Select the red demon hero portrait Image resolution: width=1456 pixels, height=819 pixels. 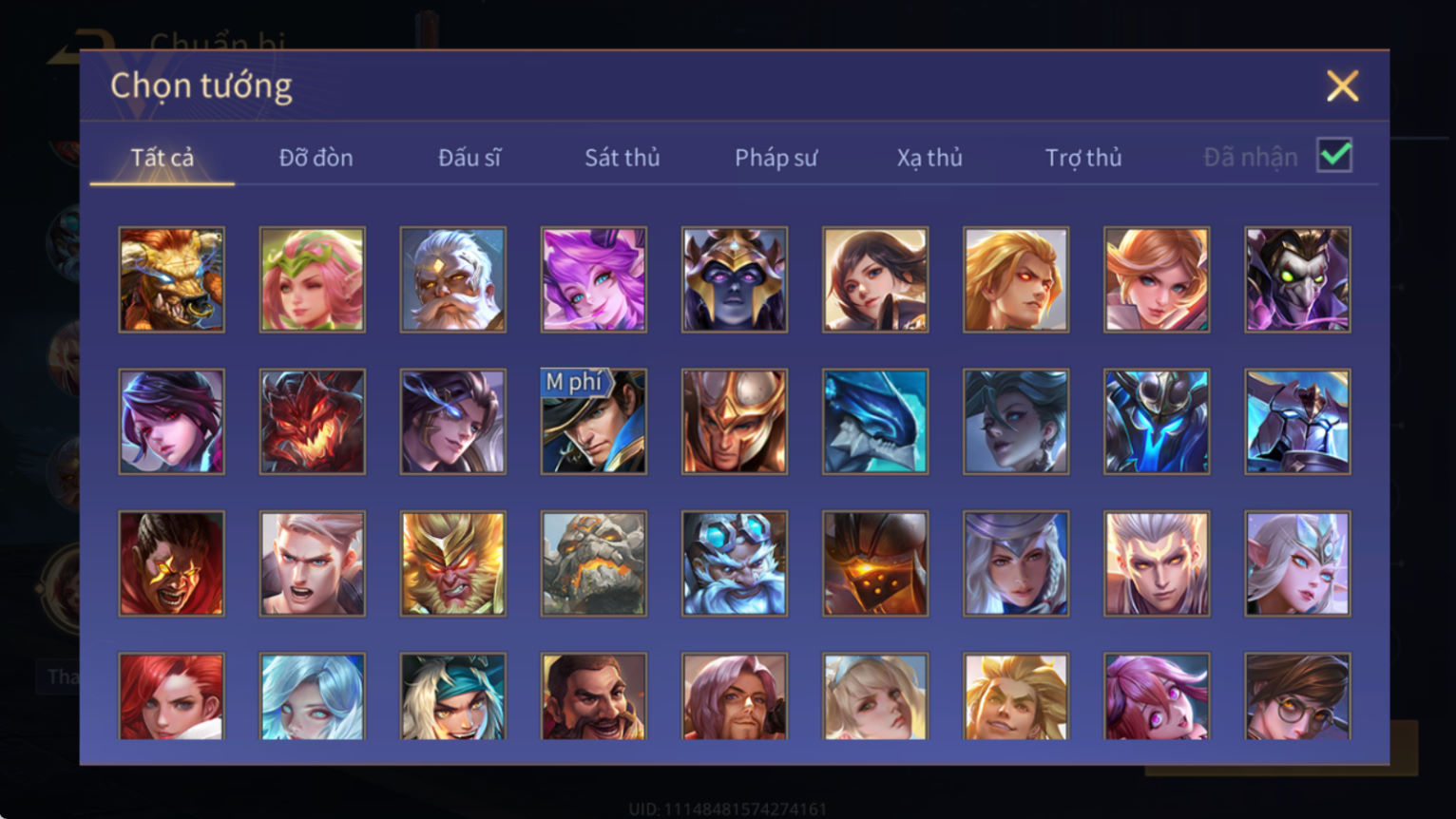(x=313, y=421)
